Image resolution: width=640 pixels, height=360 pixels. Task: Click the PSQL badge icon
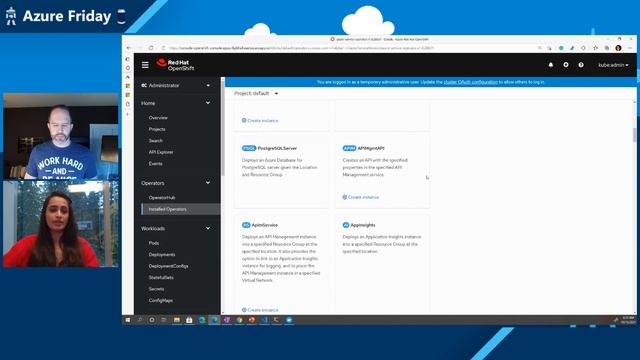249,148
